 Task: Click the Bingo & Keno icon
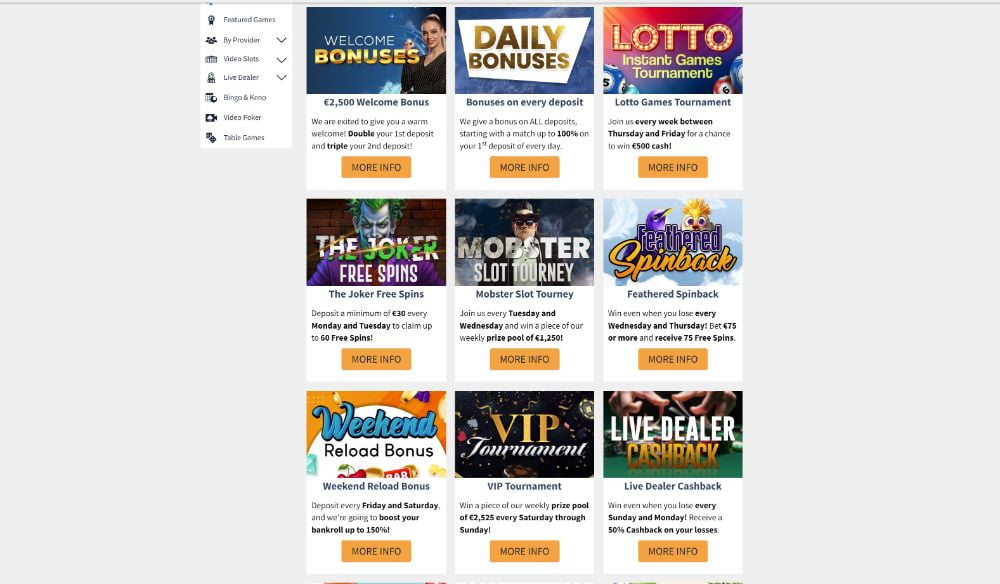coord(211,98)
